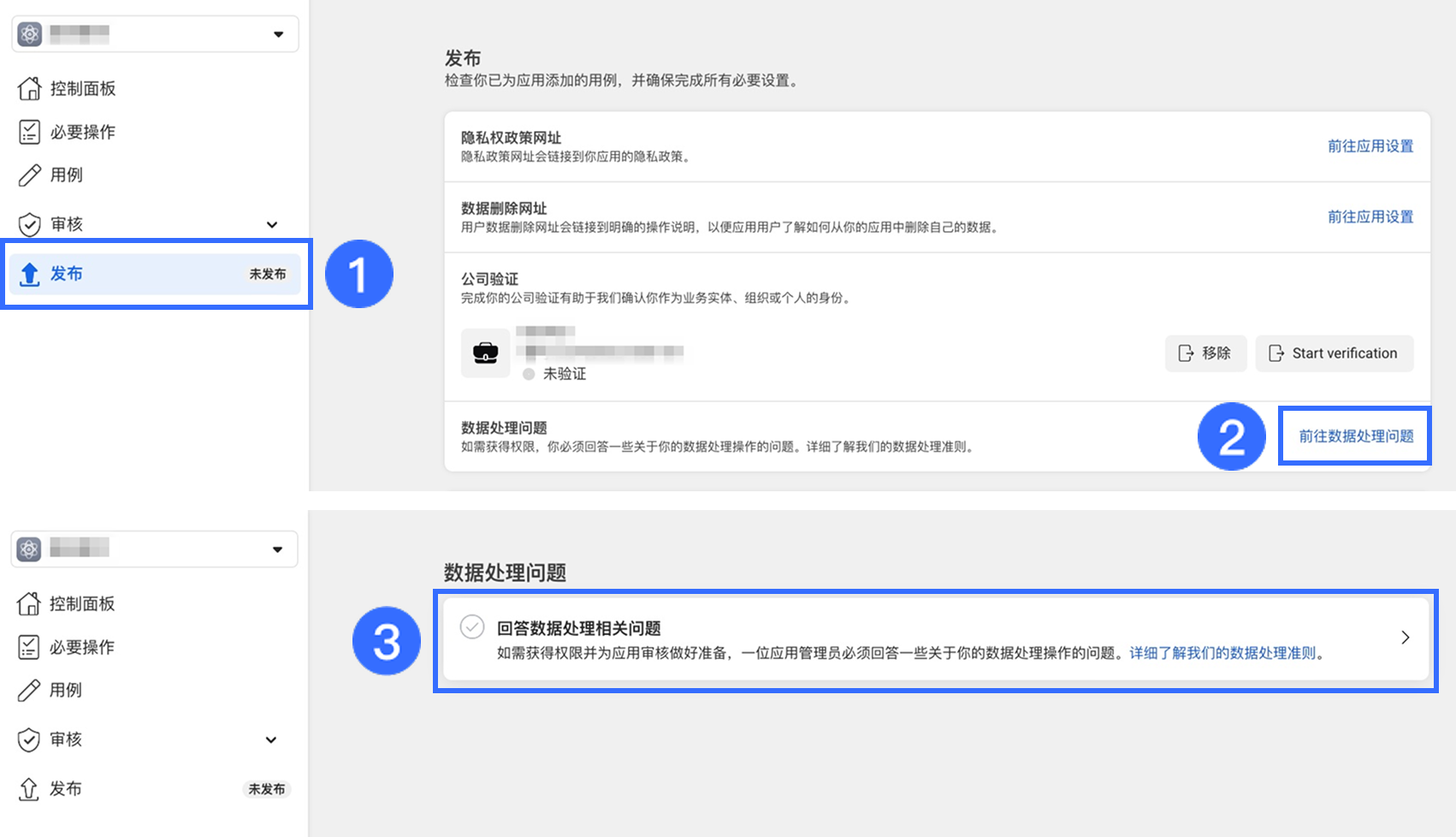This screenshot has width=1456, height=837.
Task: Open 详细了解我们的数据处理准则 link
Action: coord(1222,653)
